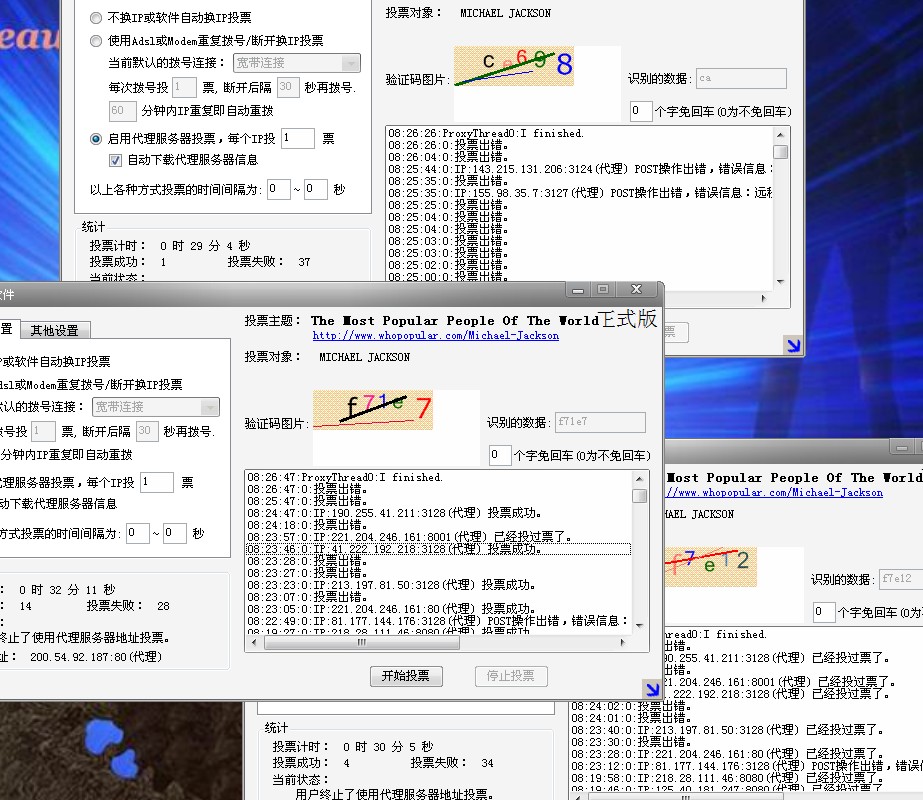Open the whopopular.com/Michael-Jackson link in front window
The height and width of the screenshot is (800, 923).
(435, 336)
